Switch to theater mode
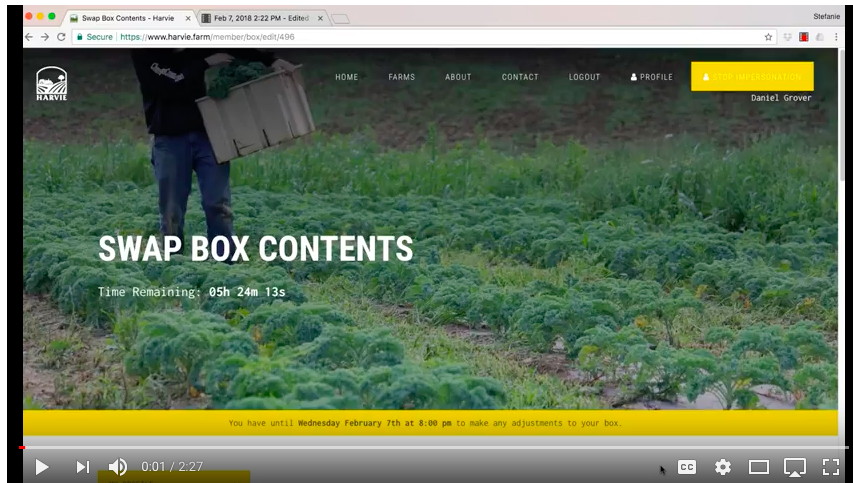Viewport: 853px width, 483px height. click(x=758, y=467)
